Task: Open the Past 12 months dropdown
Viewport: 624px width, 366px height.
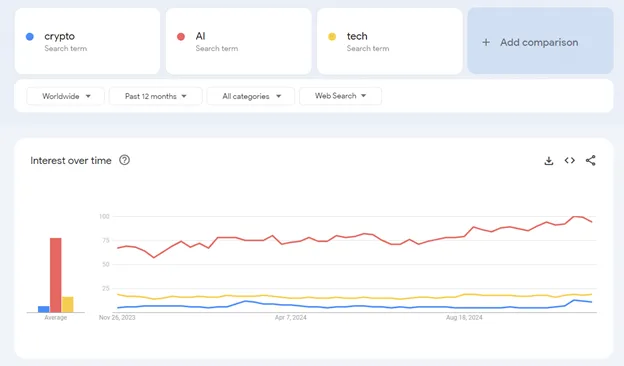Action: pyautogui.click(x=156, y=96)
